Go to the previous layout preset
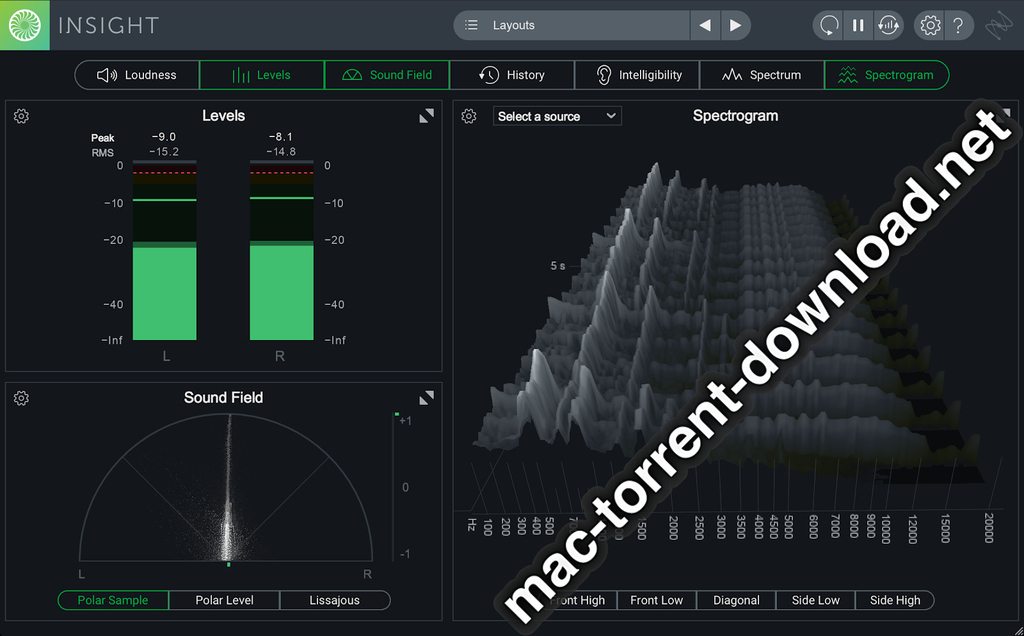The image size is (1024, 636). (x=705, y=26)
